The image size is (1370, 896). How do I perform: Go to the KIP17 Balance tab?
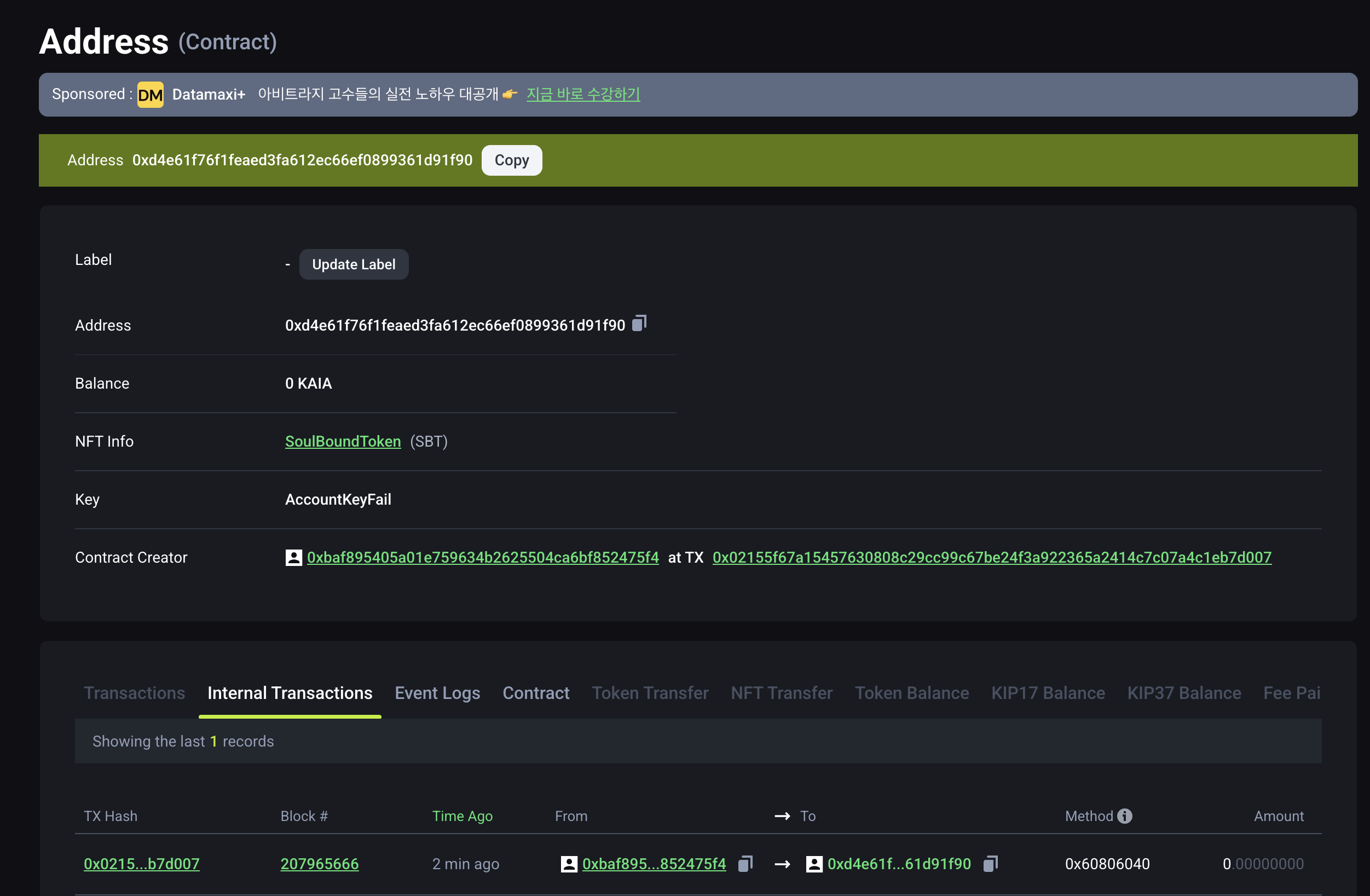[1048, 693]
